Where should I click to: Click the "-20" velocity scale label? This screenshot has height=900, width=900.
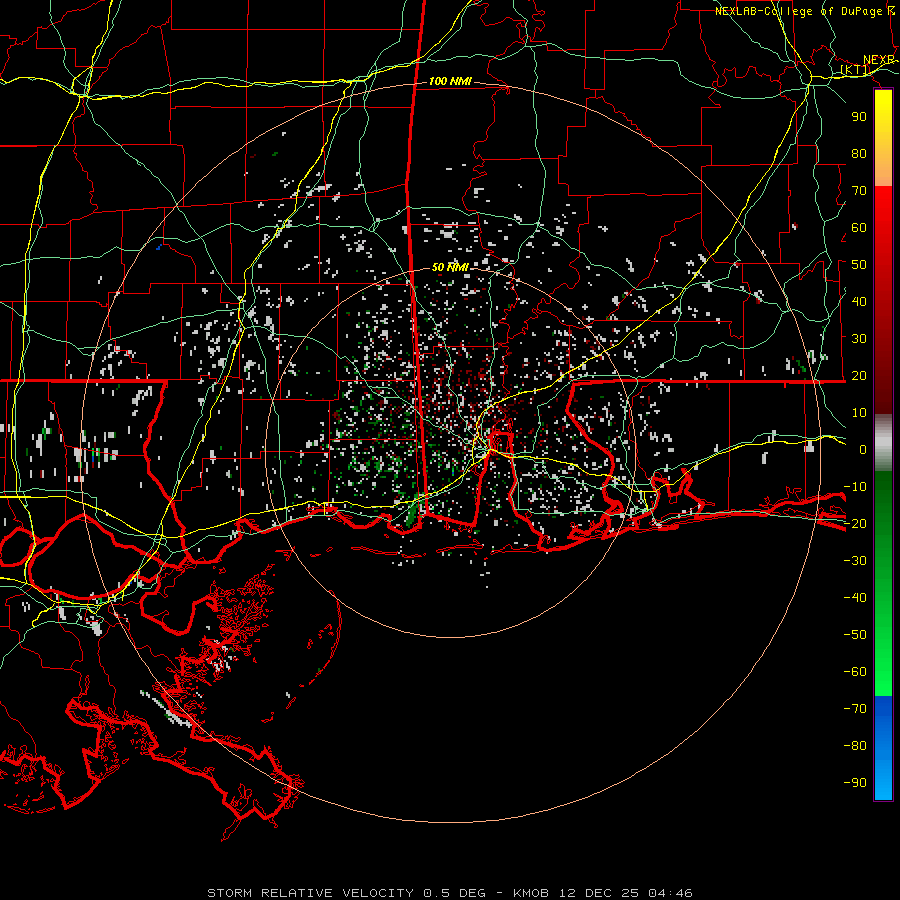tap(855, 524)
